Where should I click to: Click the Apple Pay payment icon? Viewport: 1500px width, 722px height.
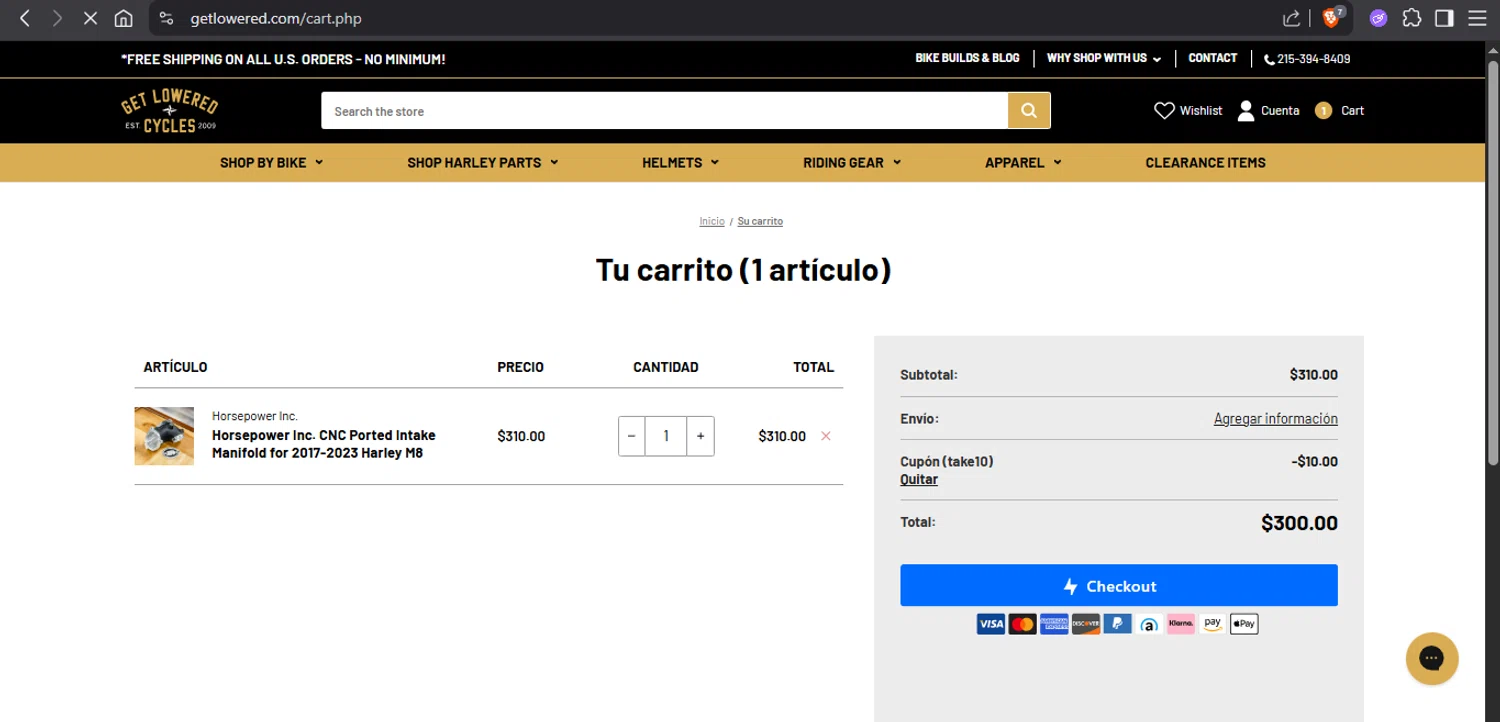1244,624
